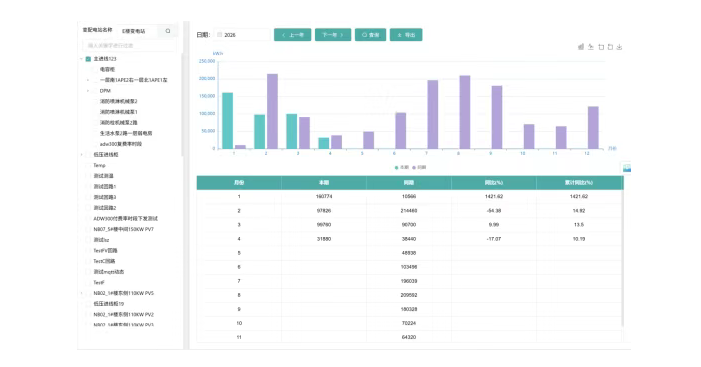701x367 pixels.
Task: Click table cell 70224
Action: (409, 323)
